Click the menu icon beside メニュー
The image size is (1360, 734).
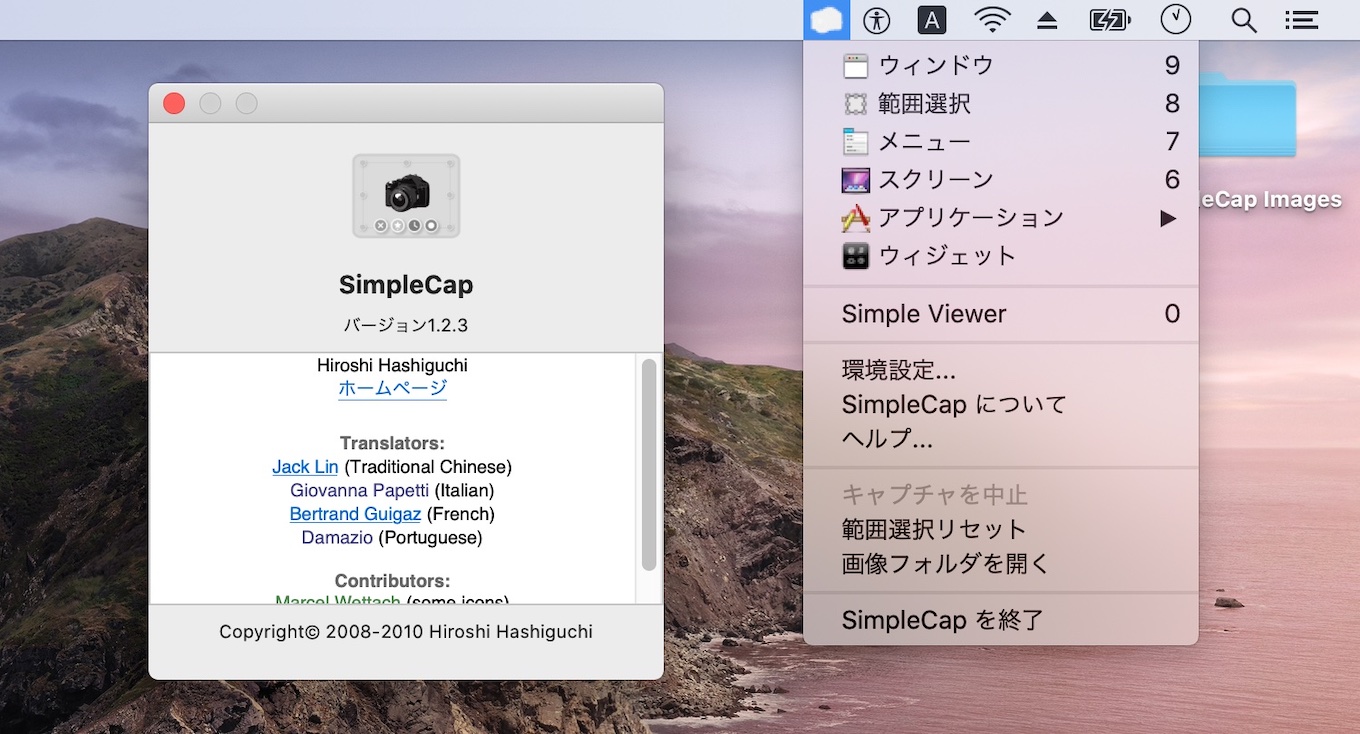pos(855,142)
